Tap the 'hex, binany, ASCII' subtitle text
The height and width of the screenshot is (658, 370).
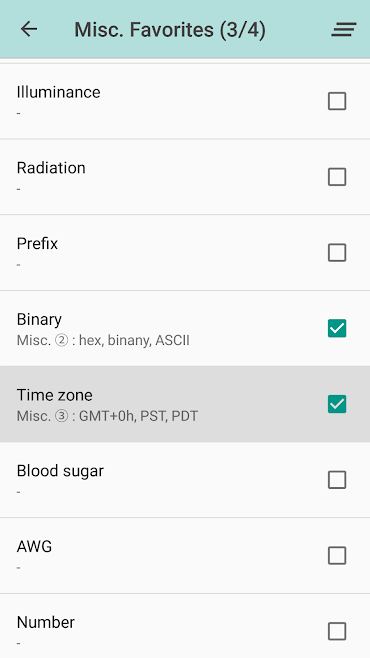(134, 340)
